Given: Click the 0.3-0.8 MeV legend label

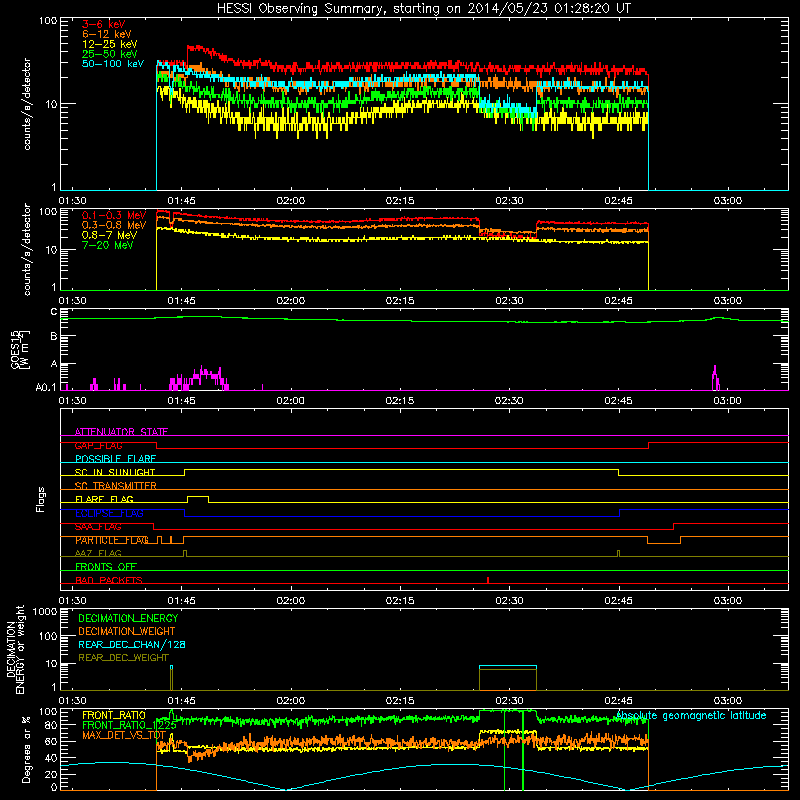Looking at the screenshot, I should coord(114,225).
